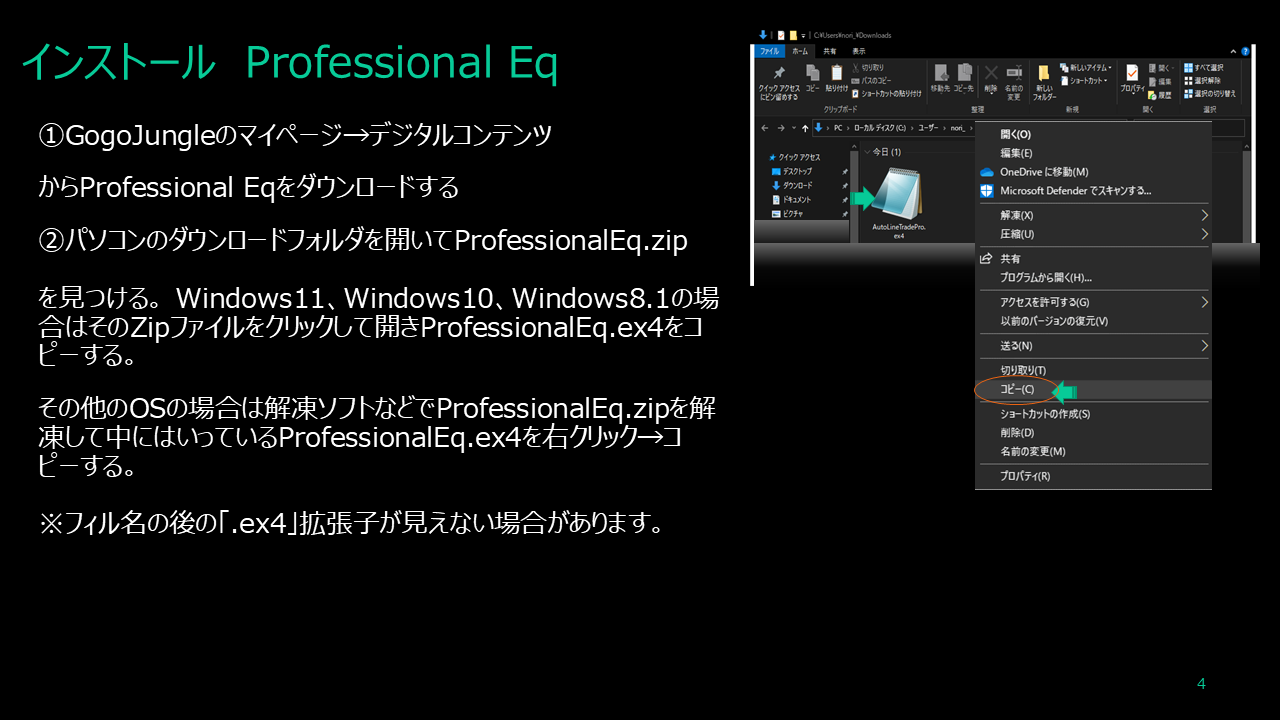The height and width of the screenshot is (720, 1280).
Task: Click the Forward arrow in Explorer navigation
Action: 780,128
